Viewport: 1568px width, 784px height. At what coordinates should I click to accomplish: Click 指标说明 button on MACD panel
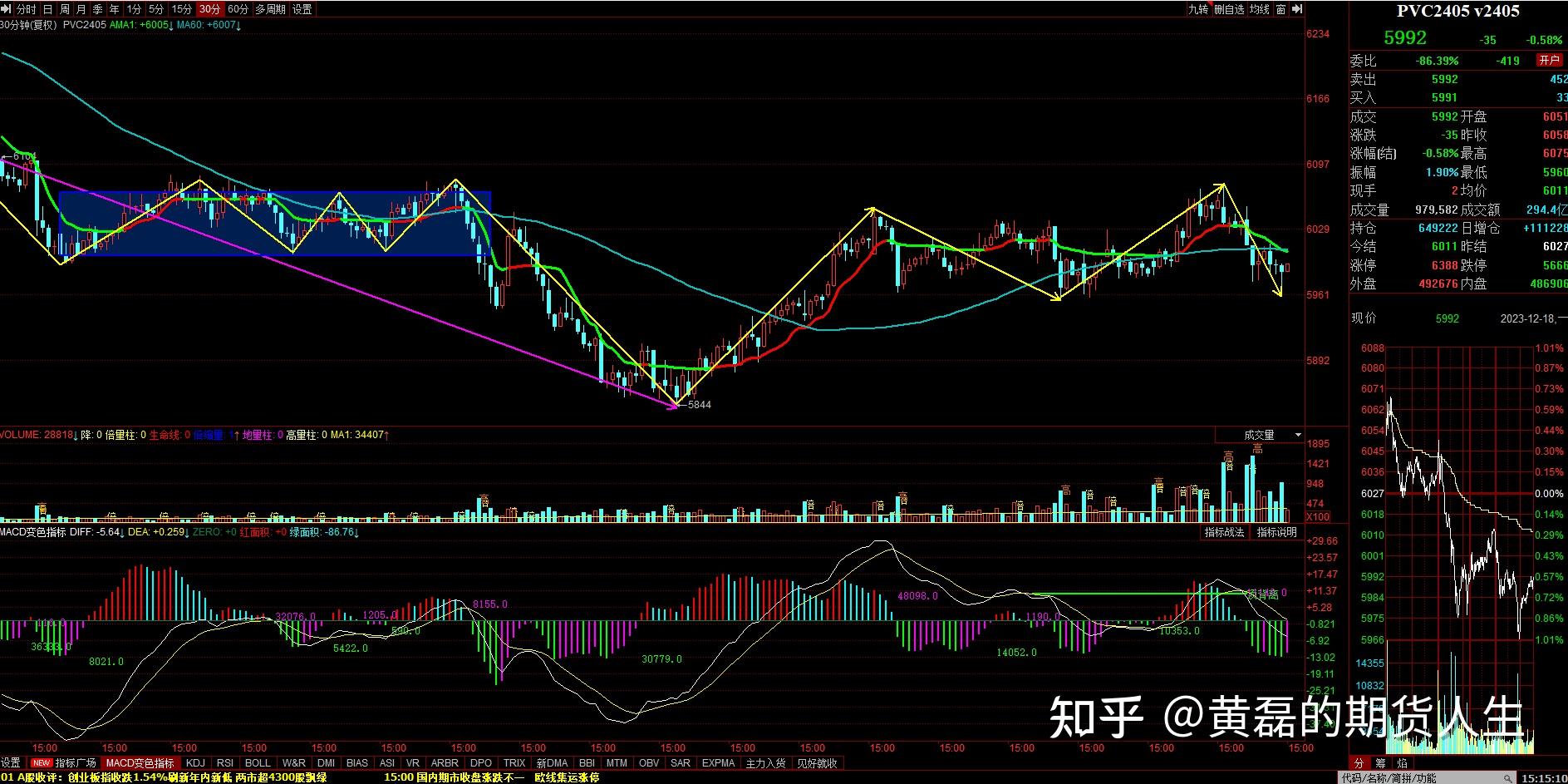coord(1276,532)
